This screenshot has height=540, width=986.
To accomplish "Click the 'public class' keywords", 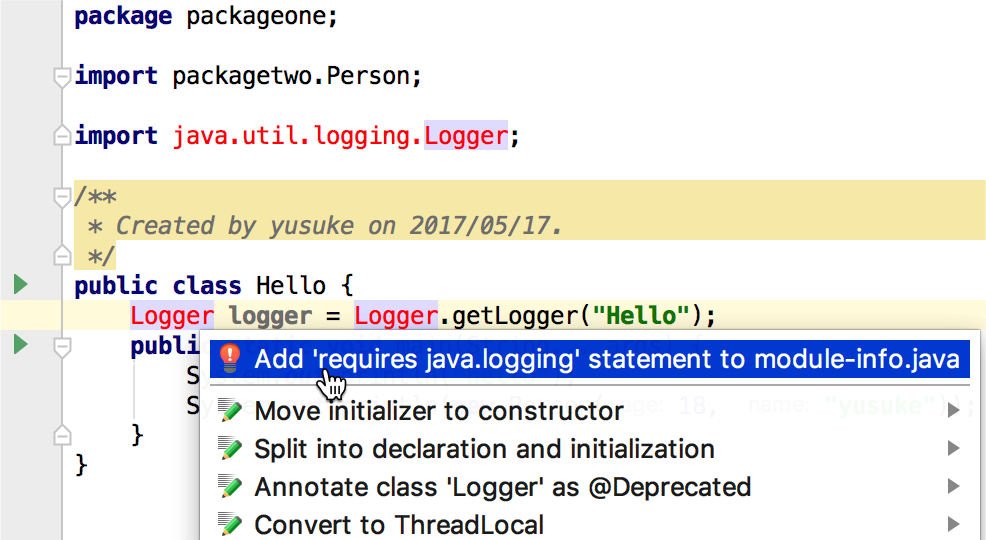I will 158,285.
